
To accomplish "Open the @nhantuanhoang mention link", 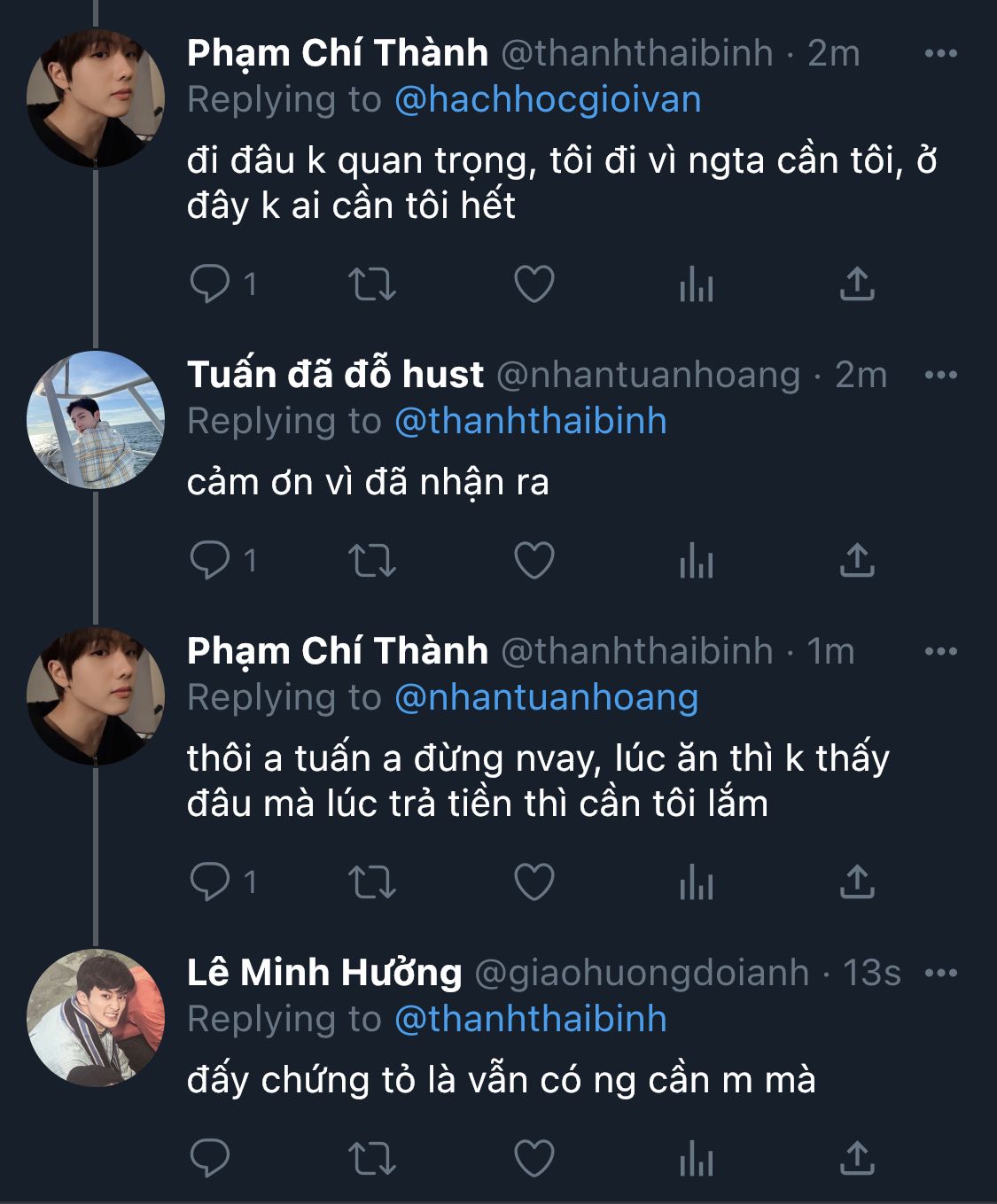I will (x=546, y=697).
